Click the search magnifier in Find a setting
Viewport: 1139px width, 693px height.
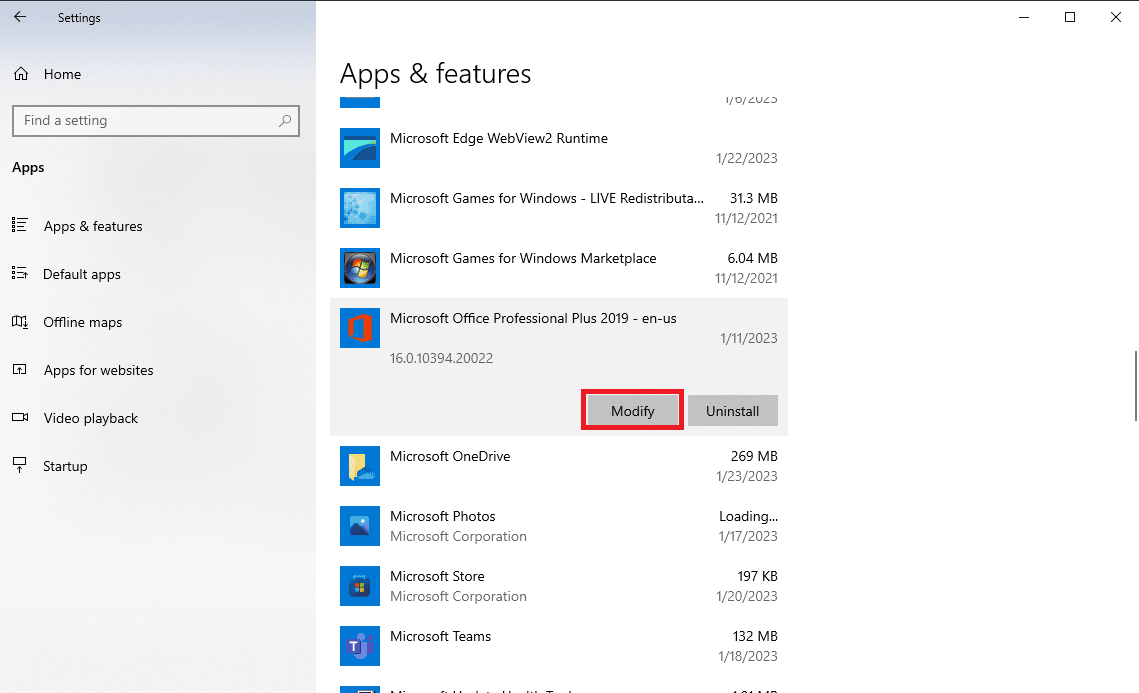tap(285, 121)
